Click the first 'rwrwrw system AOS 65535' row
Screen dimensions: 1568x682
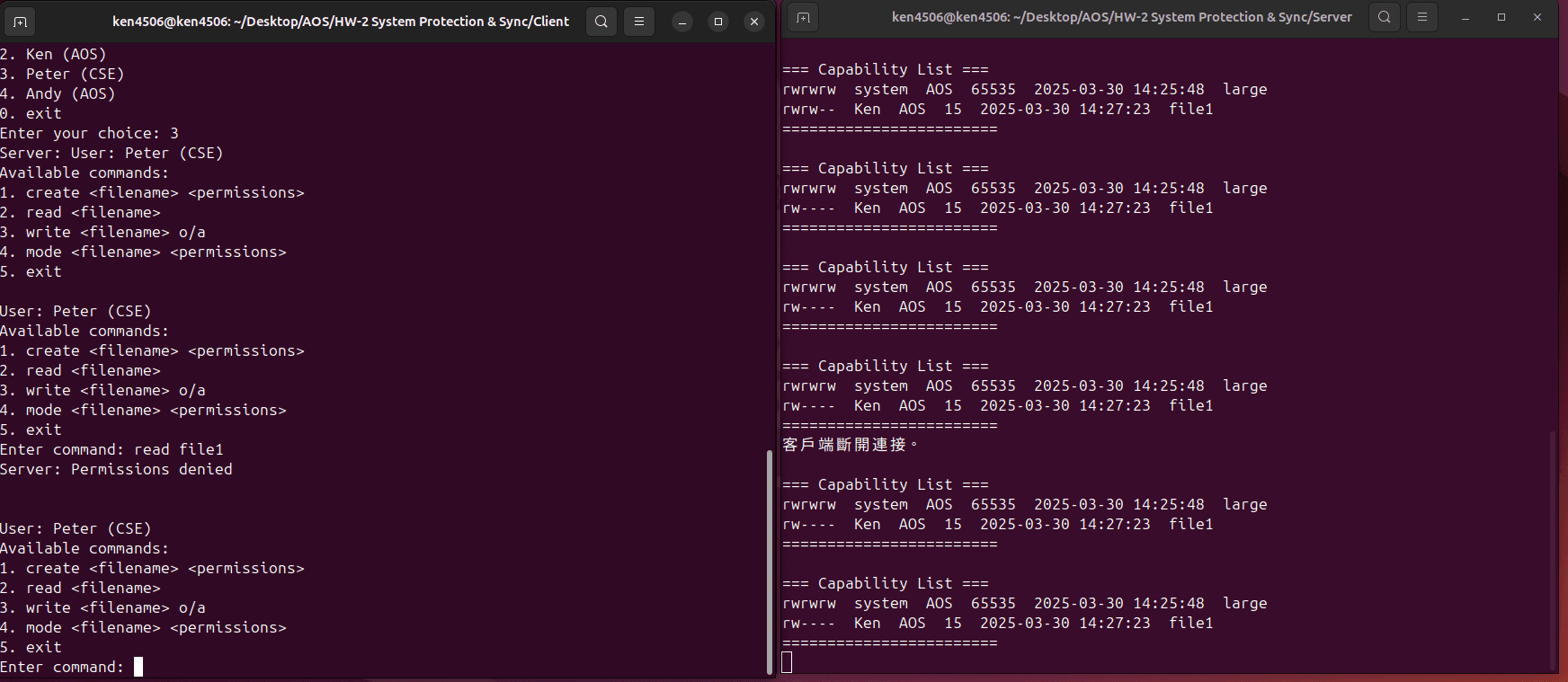[x=1025, y=89]
